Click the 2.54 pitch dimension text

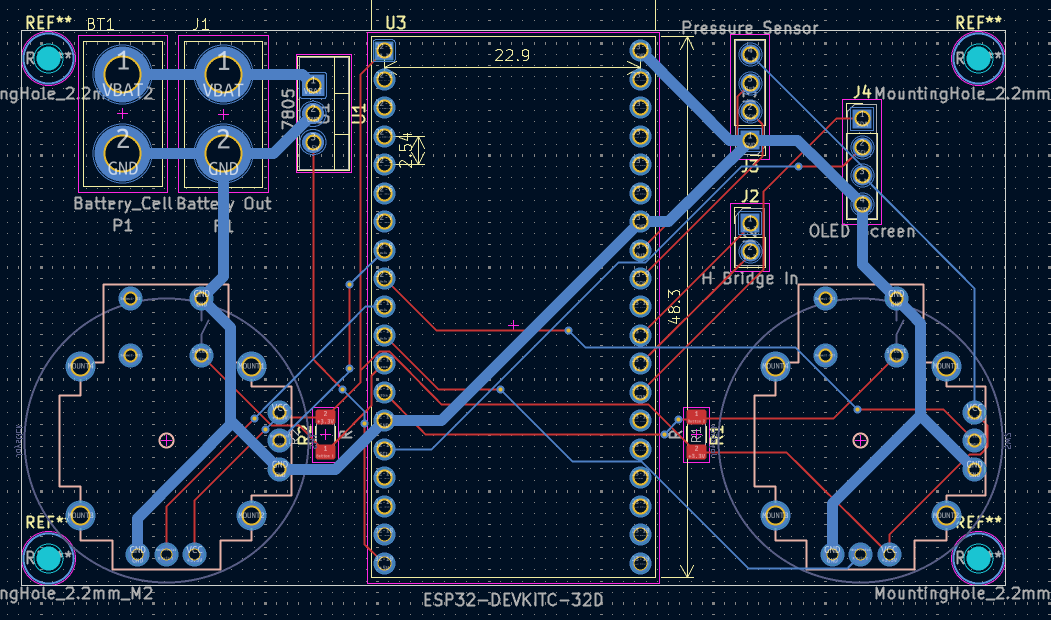405,150
